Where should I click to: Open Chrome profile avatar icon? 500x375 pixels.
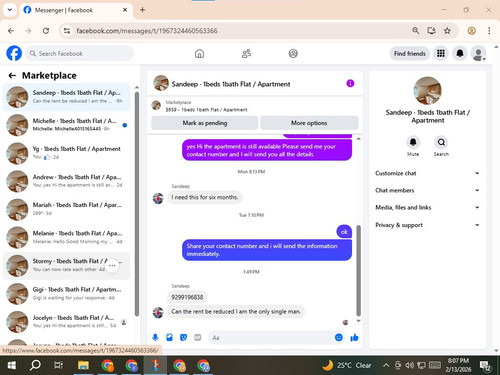[x=471, y=31]
